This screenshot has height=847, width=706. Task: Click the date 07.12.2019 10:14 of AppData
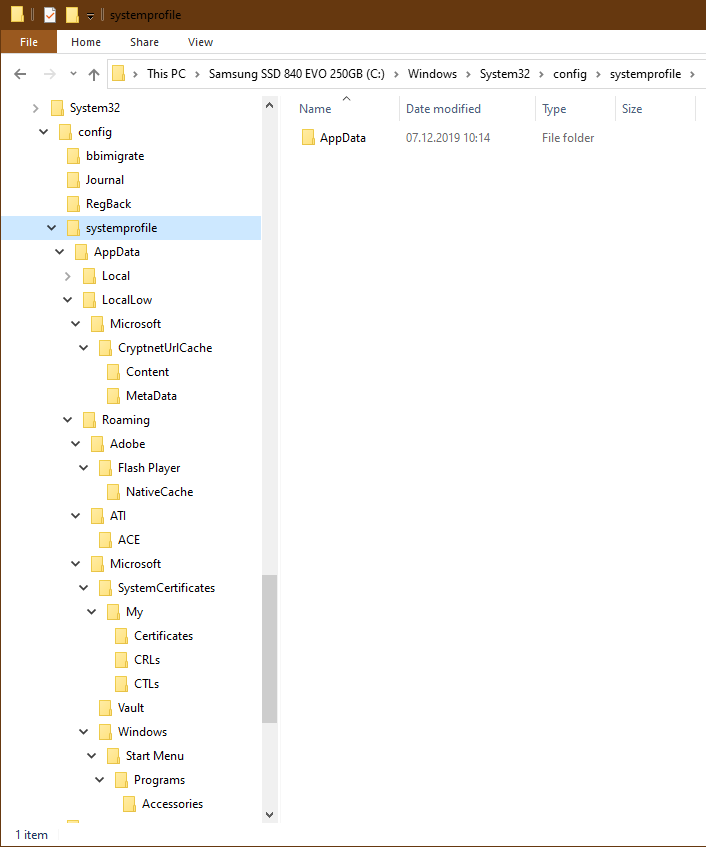click(448, 138)
